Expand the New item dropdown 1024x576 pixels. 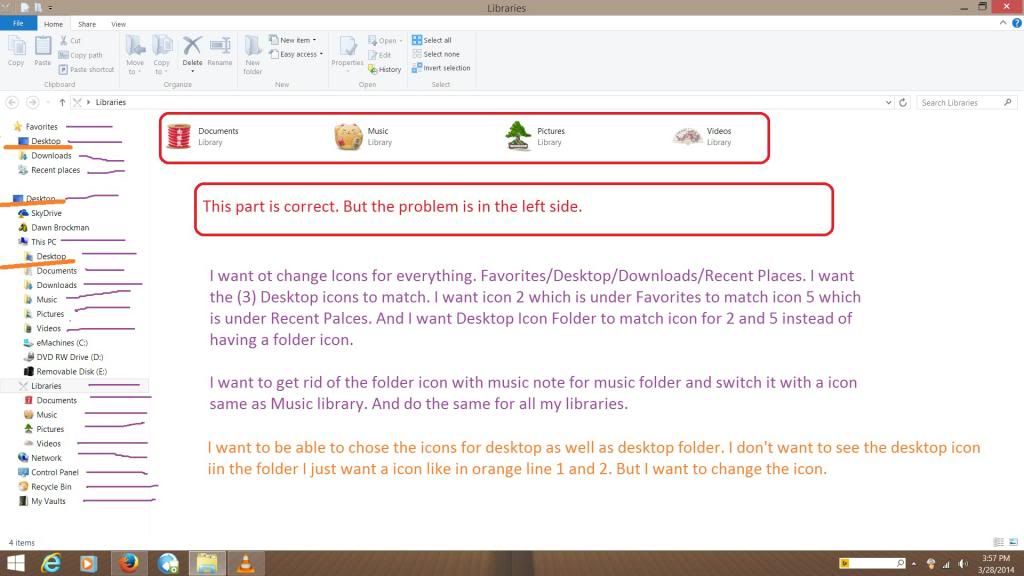tap(296, 39)
